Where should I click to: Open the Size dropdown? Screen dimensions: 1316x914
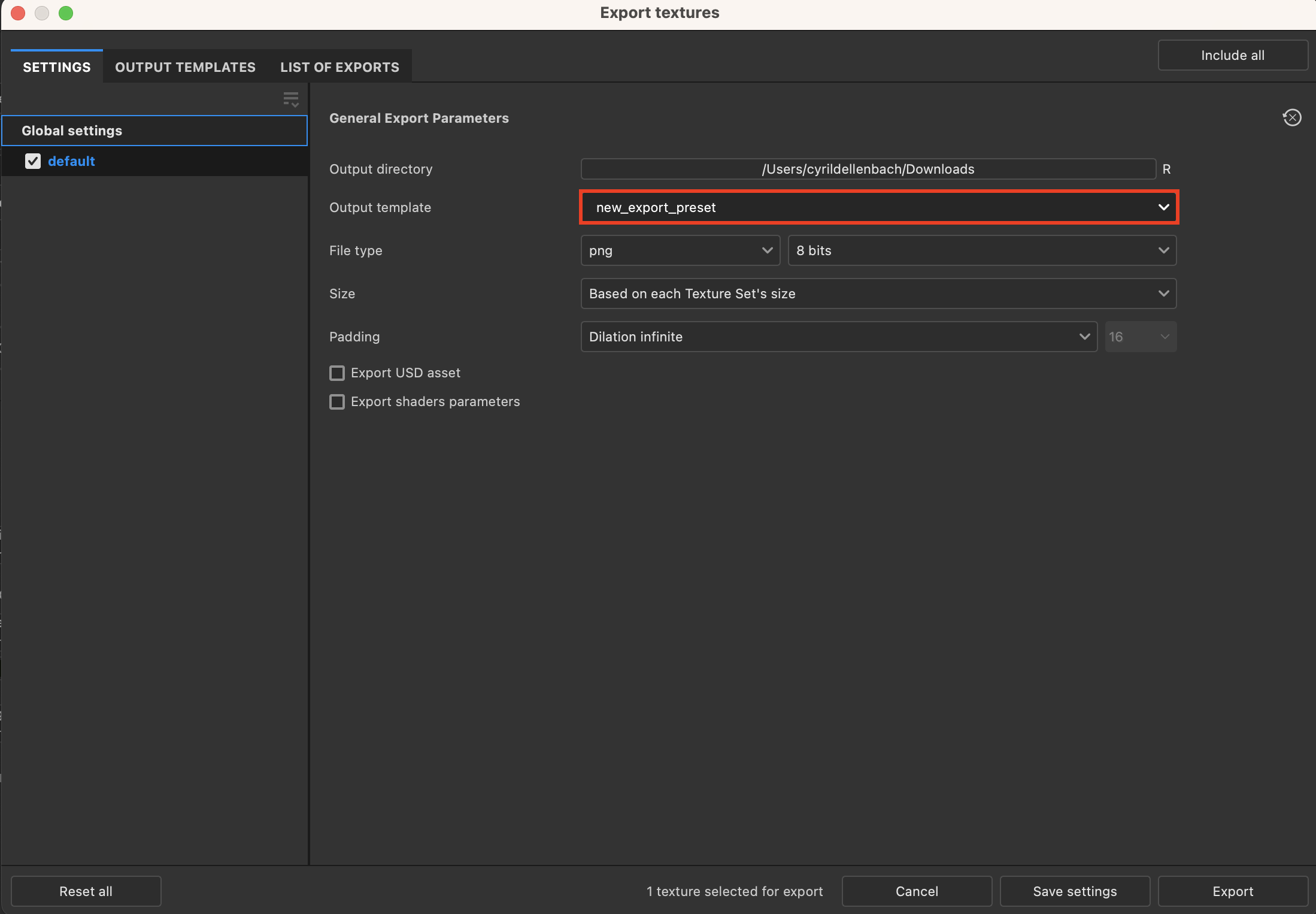pyautogui.click(x=878, y=293)
